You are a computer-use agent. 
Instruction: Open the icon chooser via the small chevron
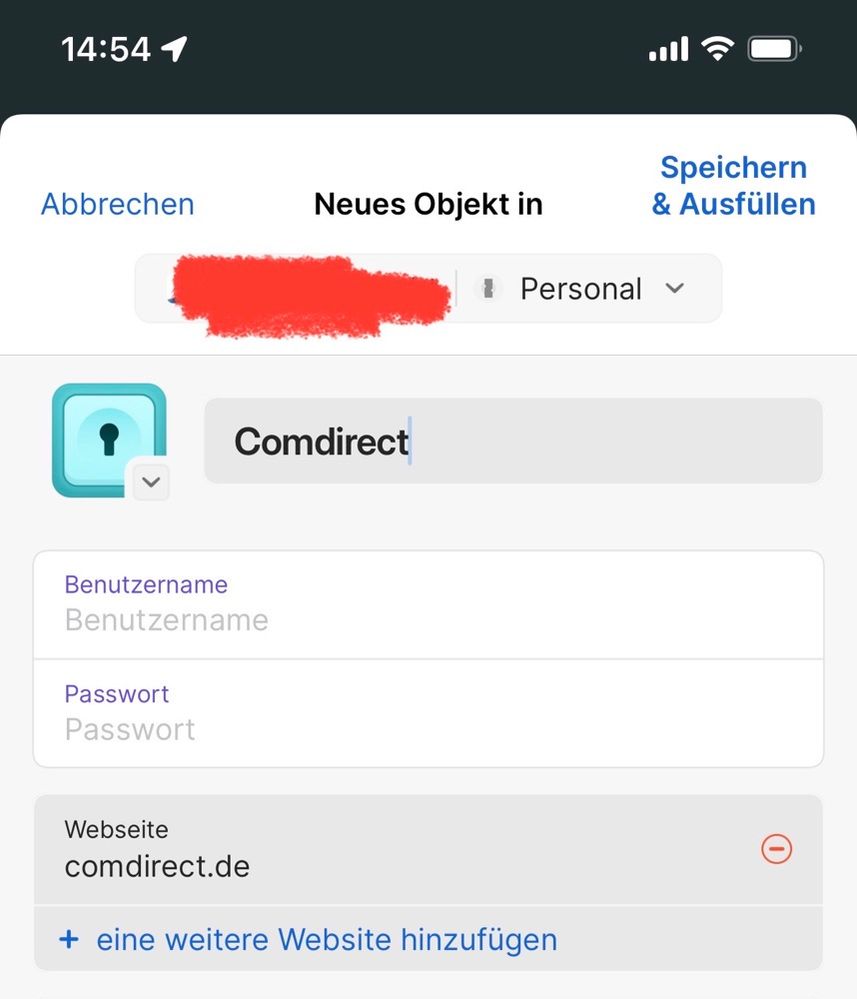coord(151,482)
